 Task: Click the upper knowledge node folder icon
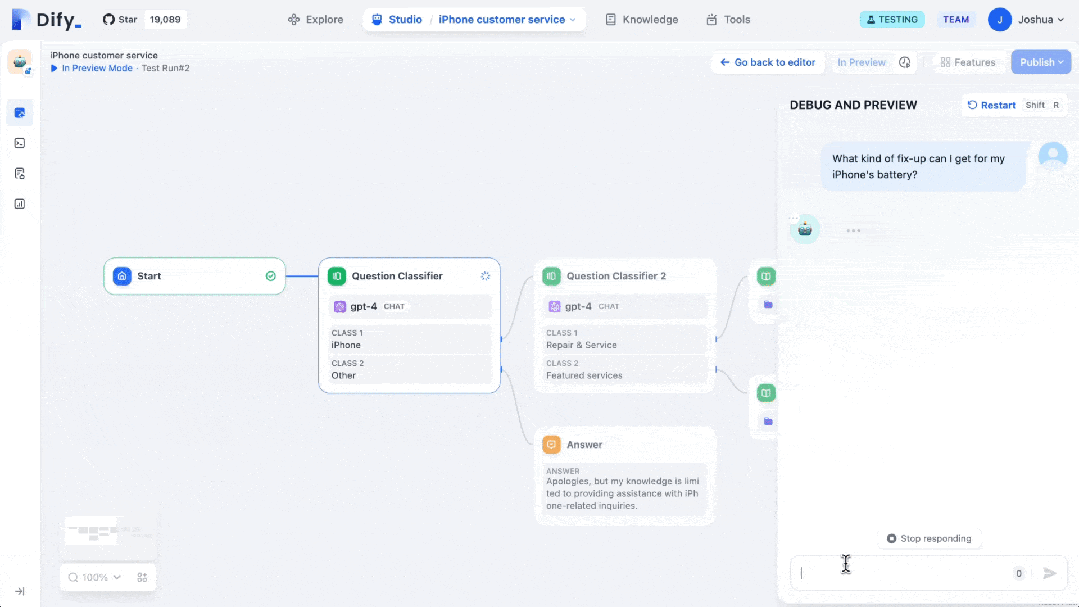pyautogui.click(x=768, y=304)
